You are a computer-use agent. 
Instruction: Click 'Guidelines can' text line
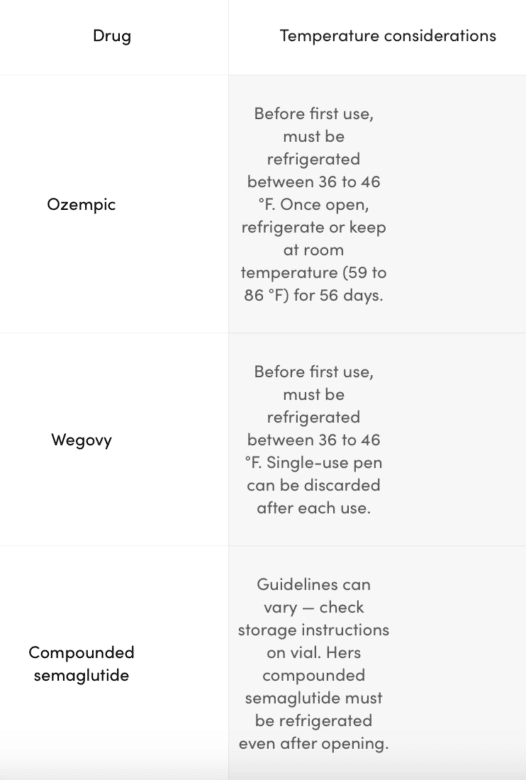314,585
